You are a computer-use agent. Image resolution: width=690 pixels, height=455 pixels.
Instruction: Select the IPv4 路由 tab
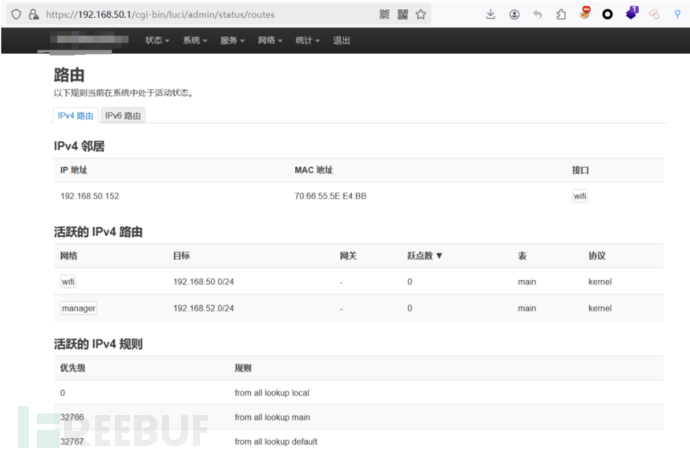click(x=75, y=116)
